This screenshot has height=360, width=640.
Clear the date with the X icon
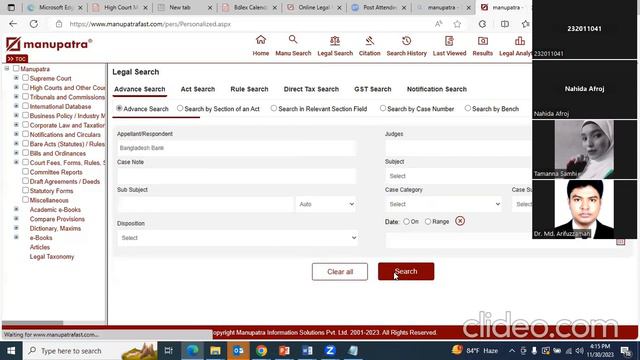click(460, 221)
